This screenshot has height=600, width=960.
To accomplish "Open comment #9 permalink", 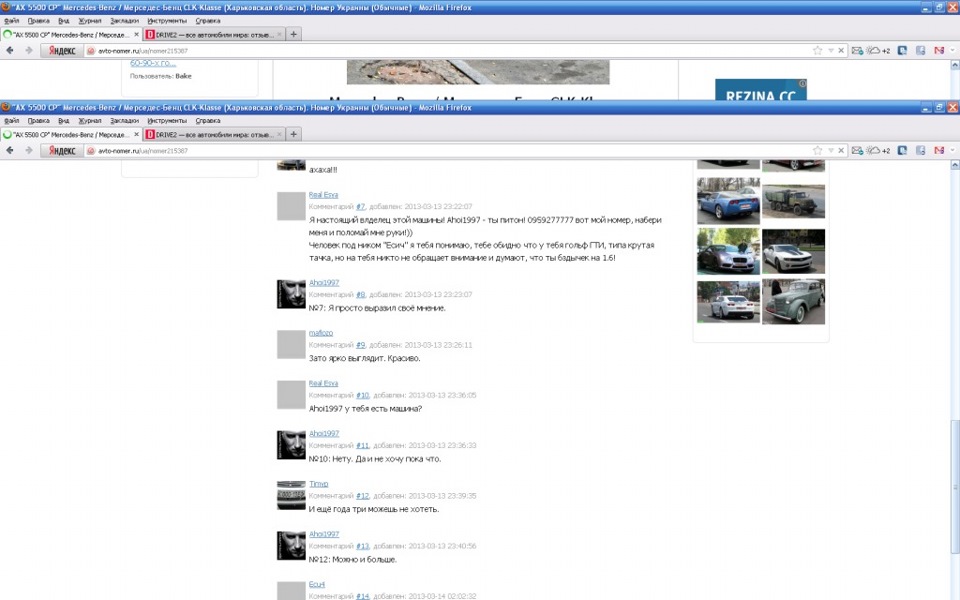I will pos(361,345).
